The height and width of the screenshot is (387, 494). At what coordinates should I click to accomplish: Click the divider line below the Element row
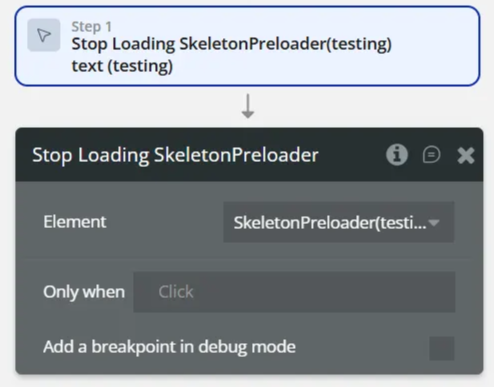(x=249, y=258)
